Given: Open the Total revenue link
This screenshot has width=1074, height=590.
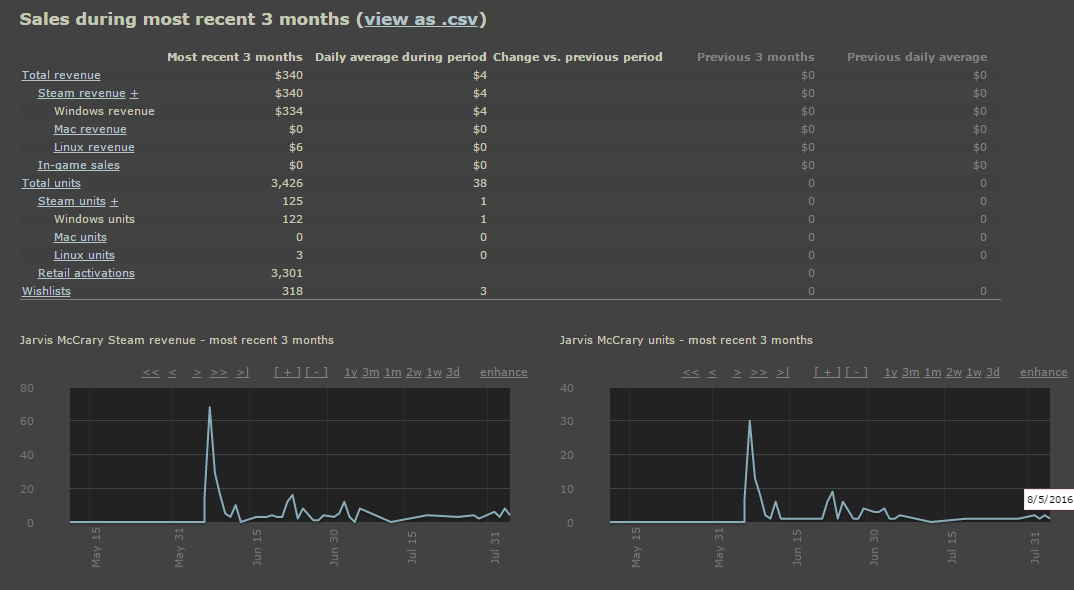Looking at the screenshot, I should pos(61,75).
